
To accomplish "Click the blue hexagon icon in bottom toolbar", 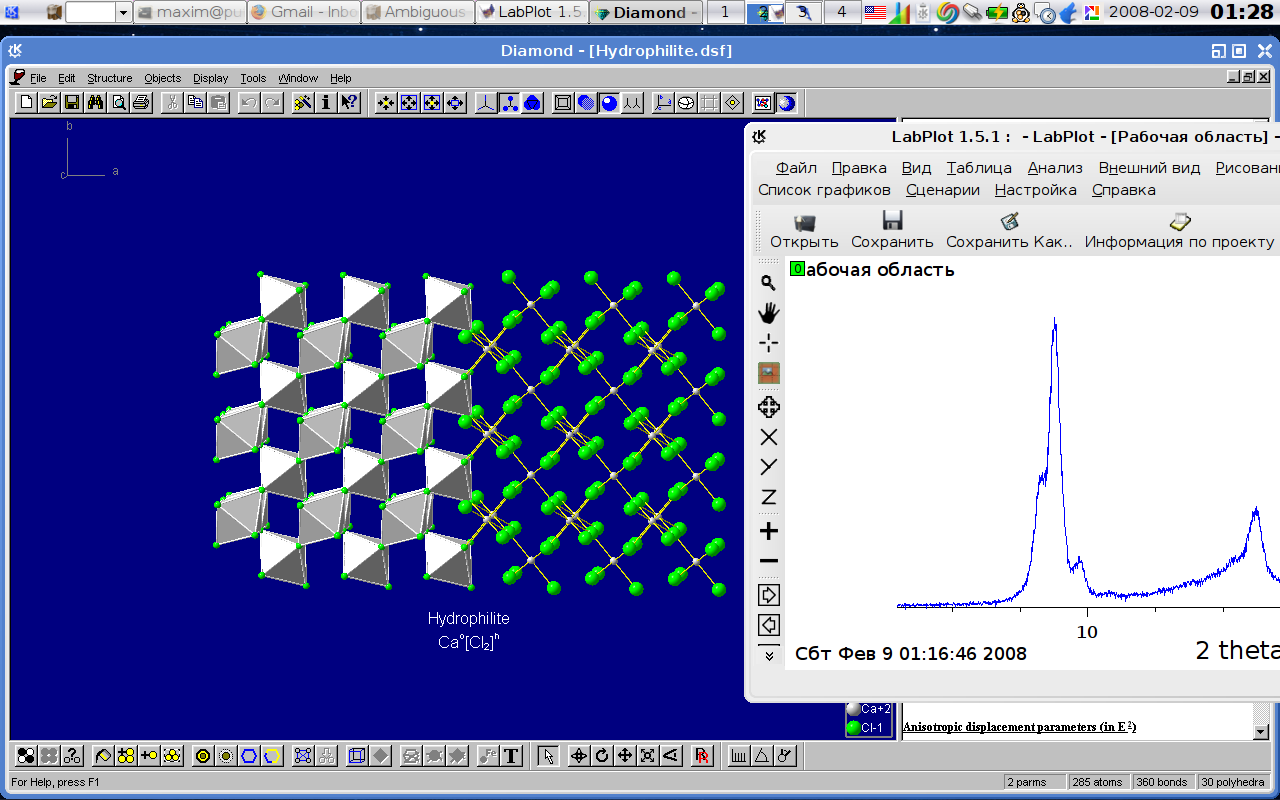I will click(249, 756).
